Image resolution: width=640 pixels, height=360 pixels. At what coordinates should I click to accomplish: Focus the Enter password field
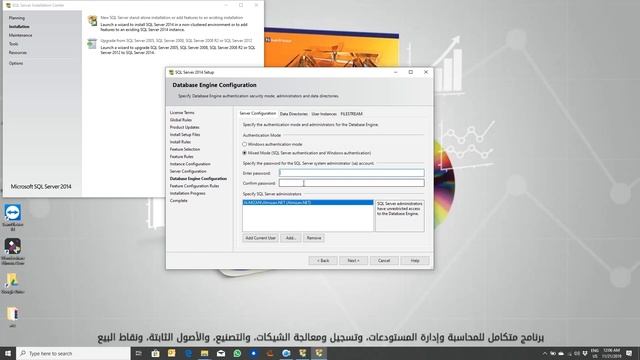(351, 173)
